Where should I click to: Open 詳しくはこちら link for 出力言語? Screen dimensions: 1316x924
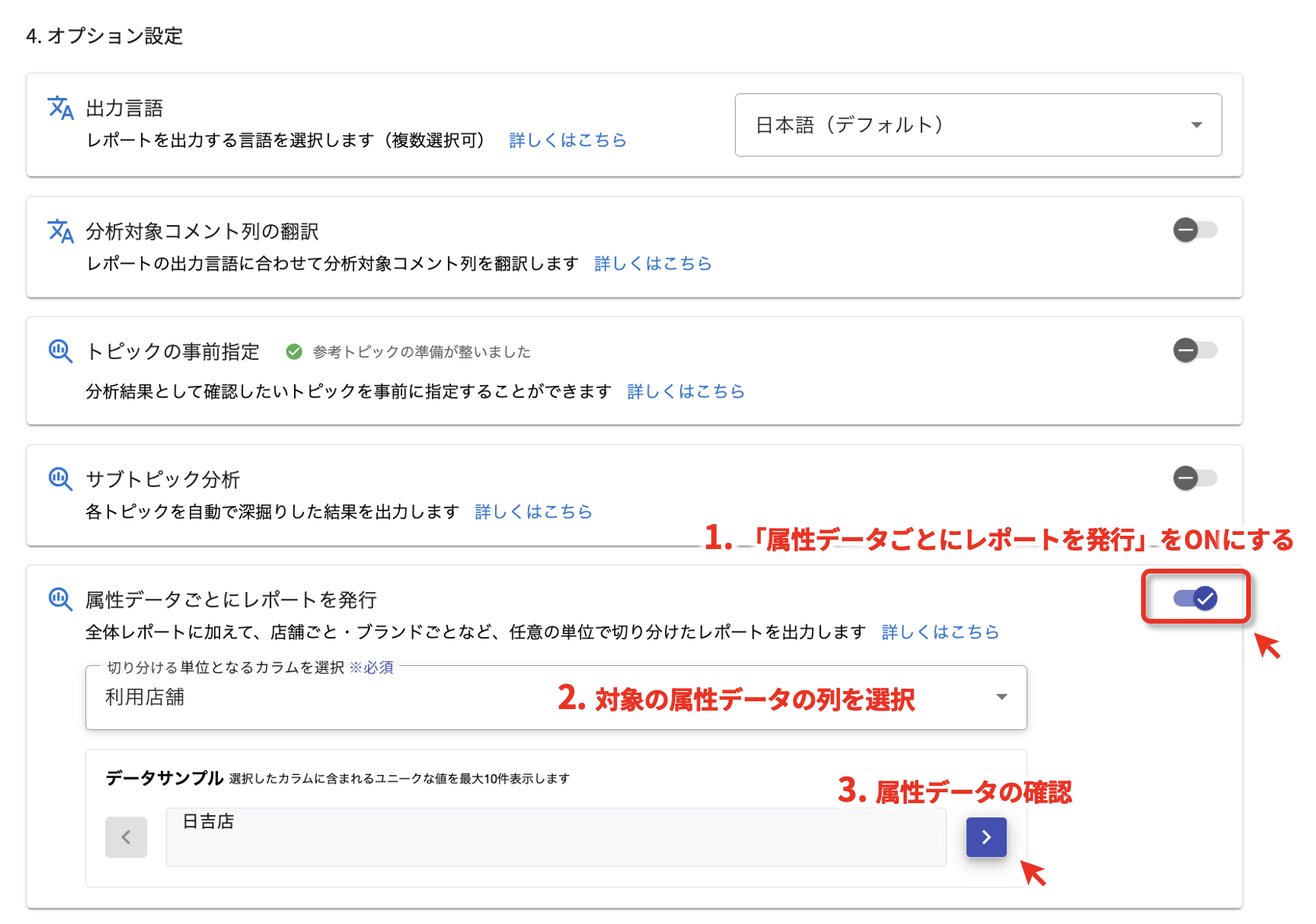[x=567, y=140]
